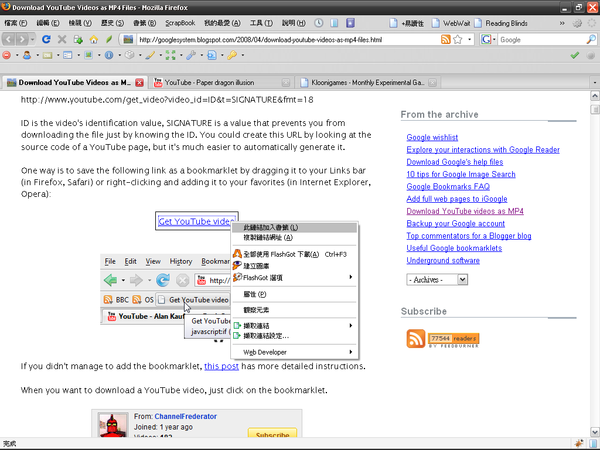Open the ScrapBook menu
The height and width of the screenshot is (450, 600).
click(x=180, y=23)
